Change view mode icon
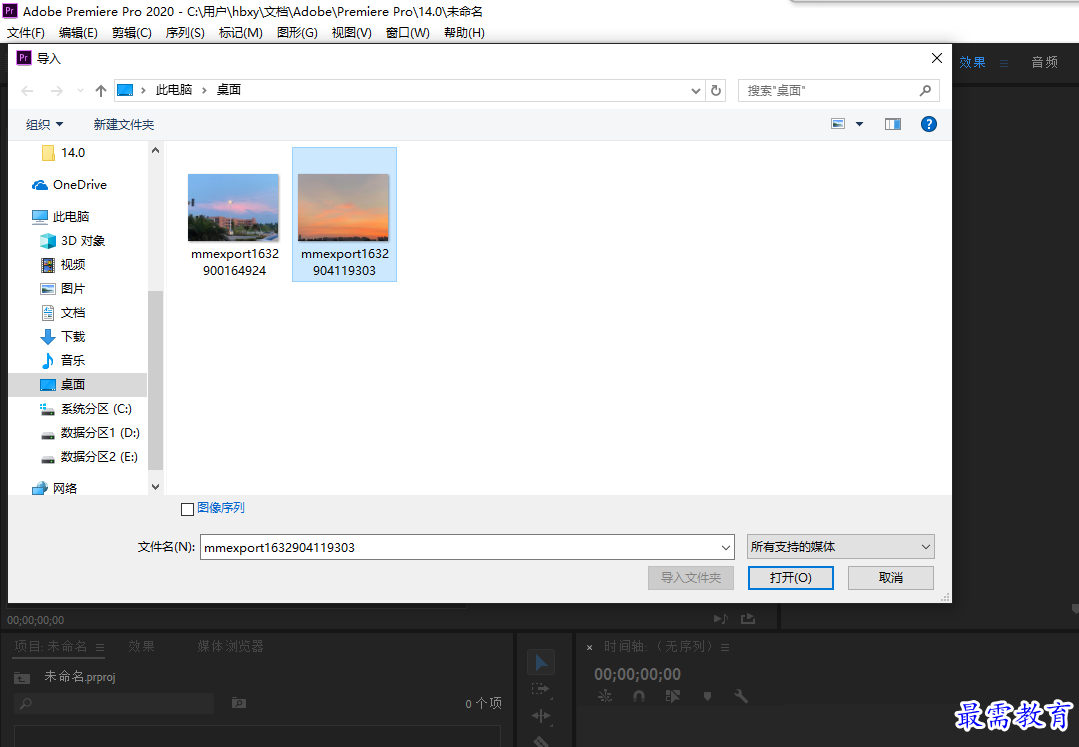 (x=837, y=124)
